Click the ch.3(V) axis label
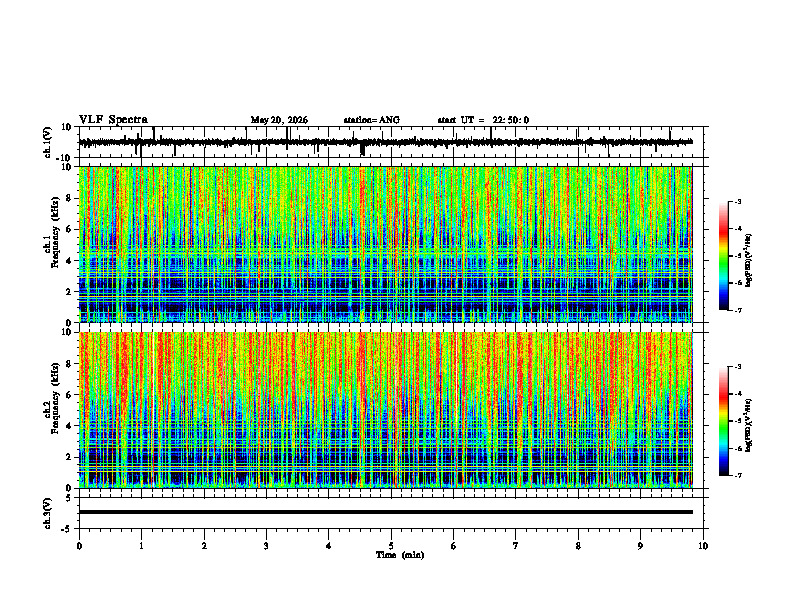792x612 pixels. (48, 513)
